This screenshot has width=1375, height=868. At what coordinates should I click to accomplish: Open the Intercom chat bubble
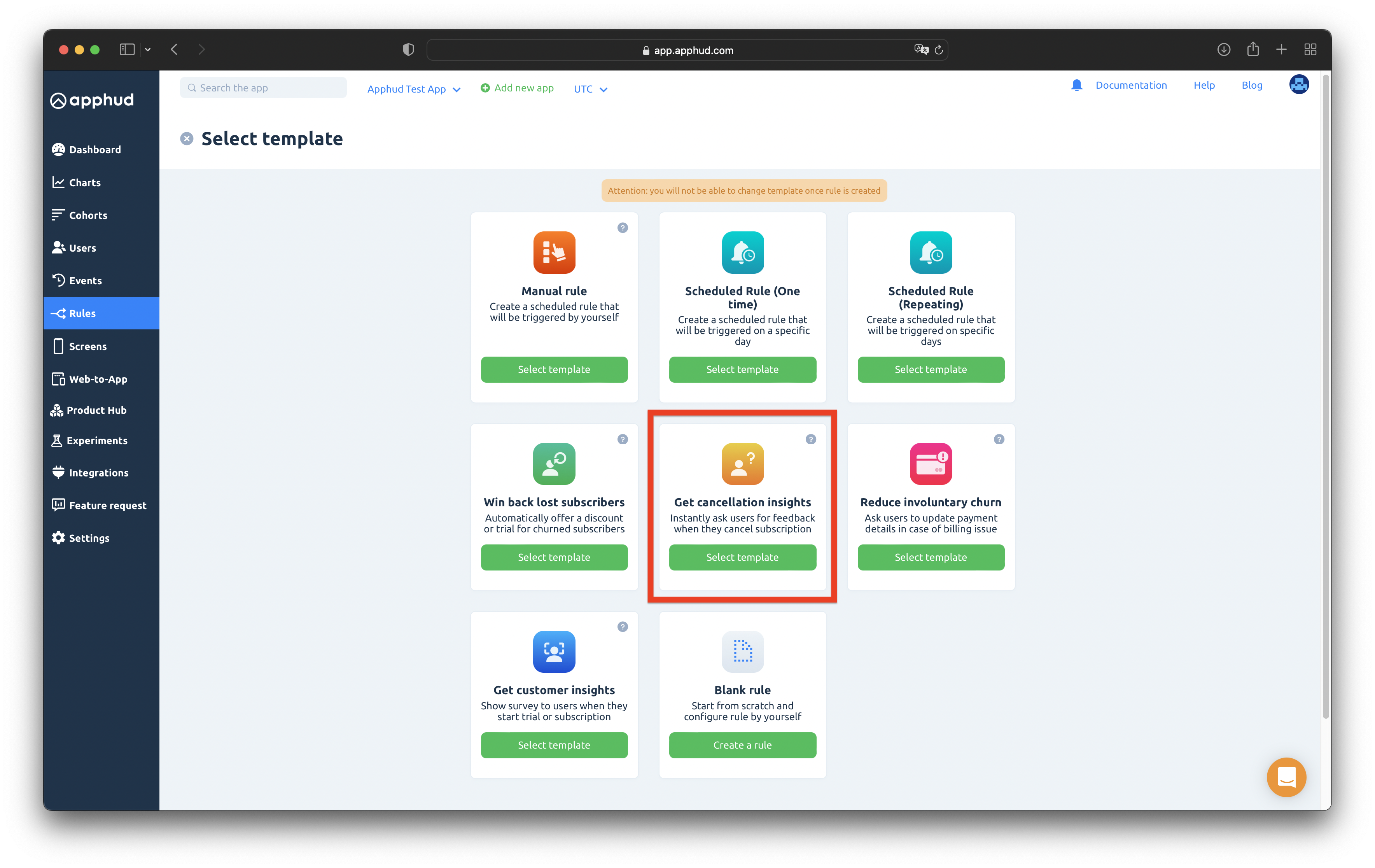click(1286, 777)
